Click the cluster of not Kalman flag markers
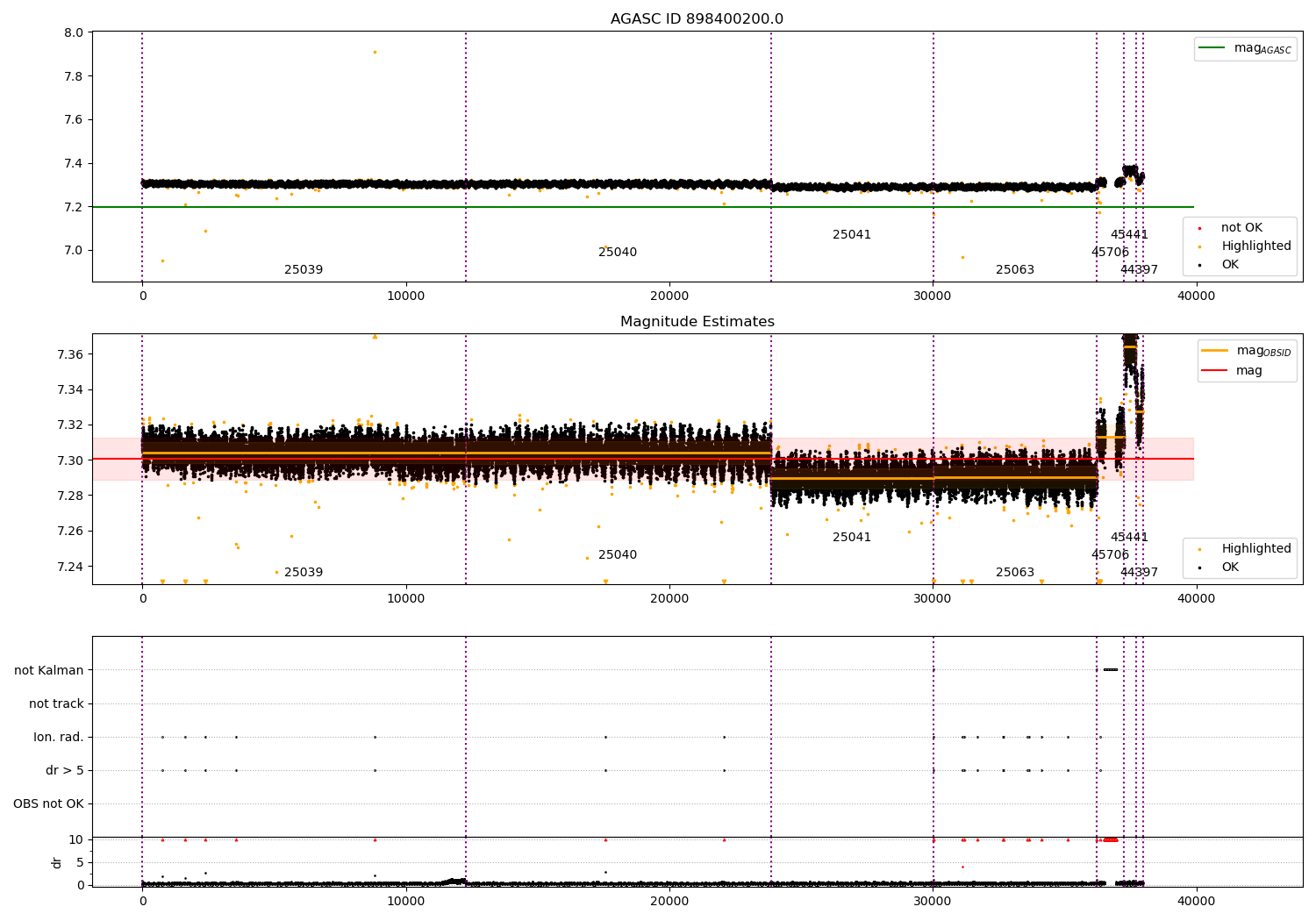Image resolution: width=1316 pixels, height=921 pixels. [x=1111, y=670]
